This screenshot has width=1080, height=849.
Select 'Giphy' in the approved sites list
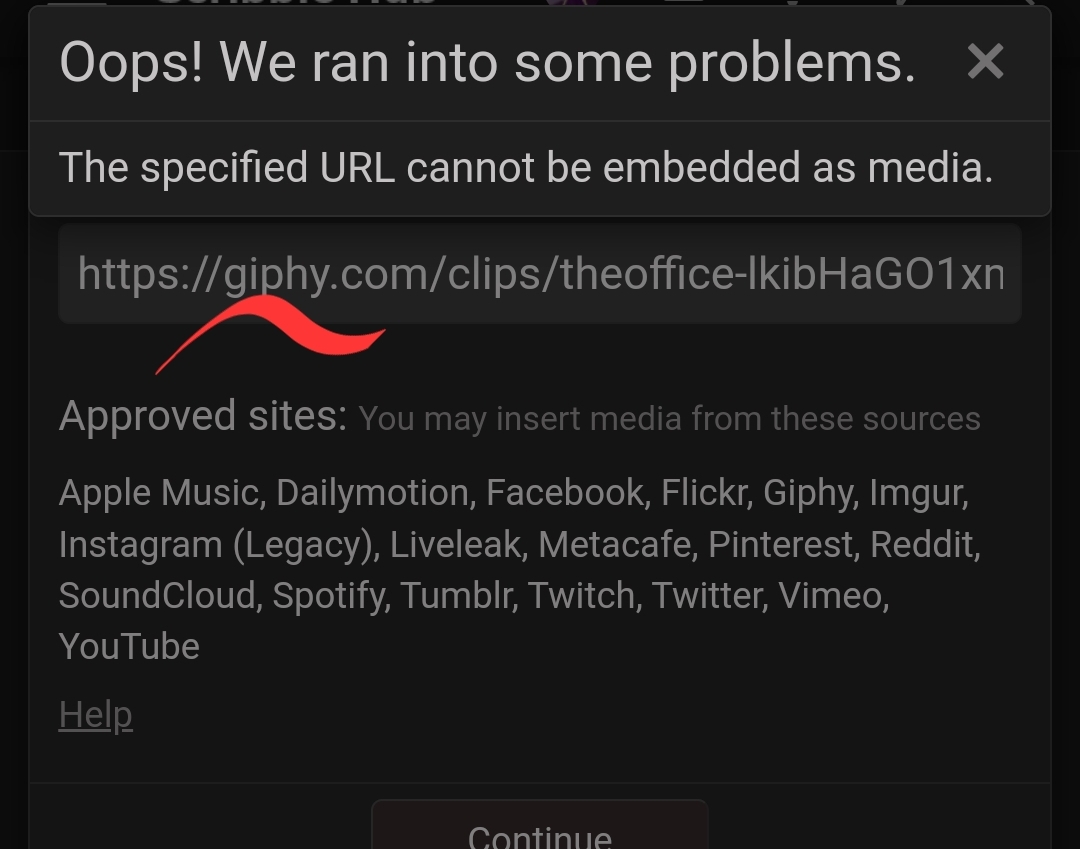pyautogui.click(x=808, y=494)
